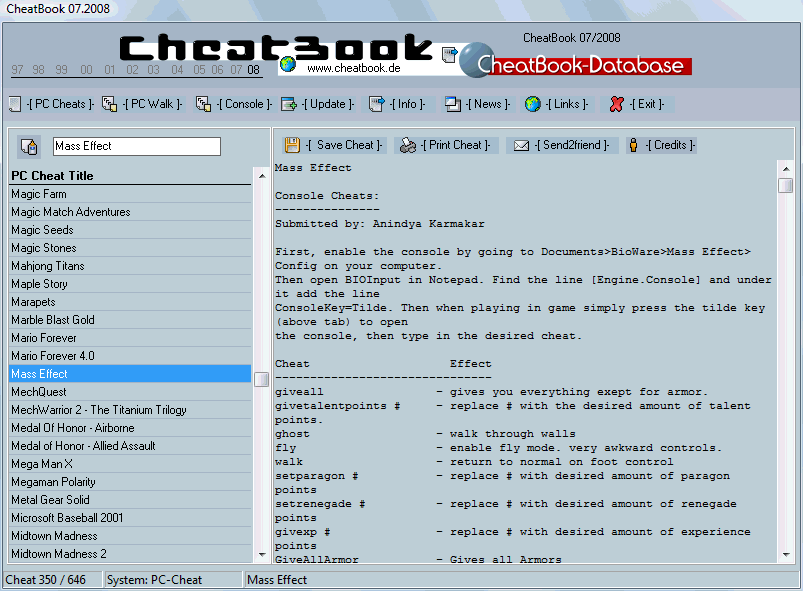The image size is (803, 591).
Task: Open the Info menu item
Action: coord(407,104)
